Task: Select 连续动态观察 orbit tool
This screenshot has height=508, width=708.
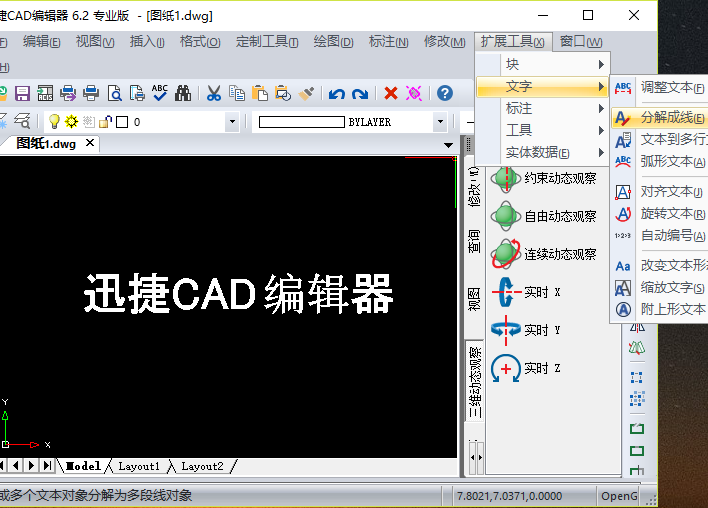Action: tap(544, 254)
